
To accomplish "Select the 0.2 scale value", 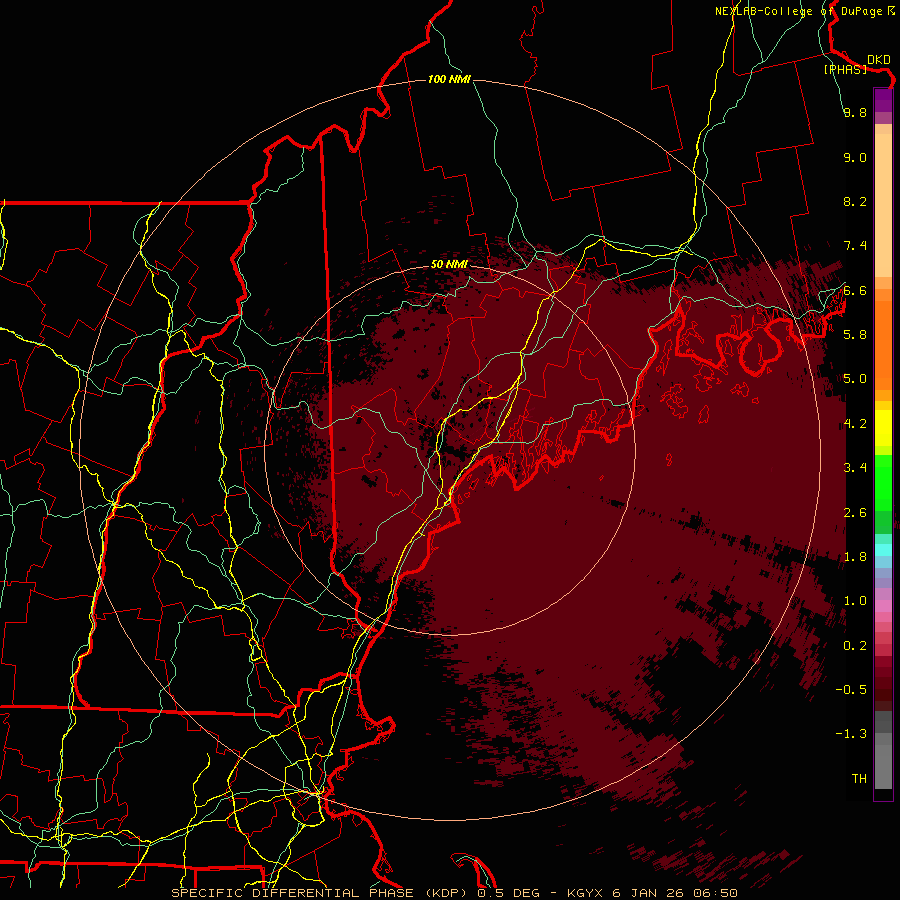I will [855, 645].
